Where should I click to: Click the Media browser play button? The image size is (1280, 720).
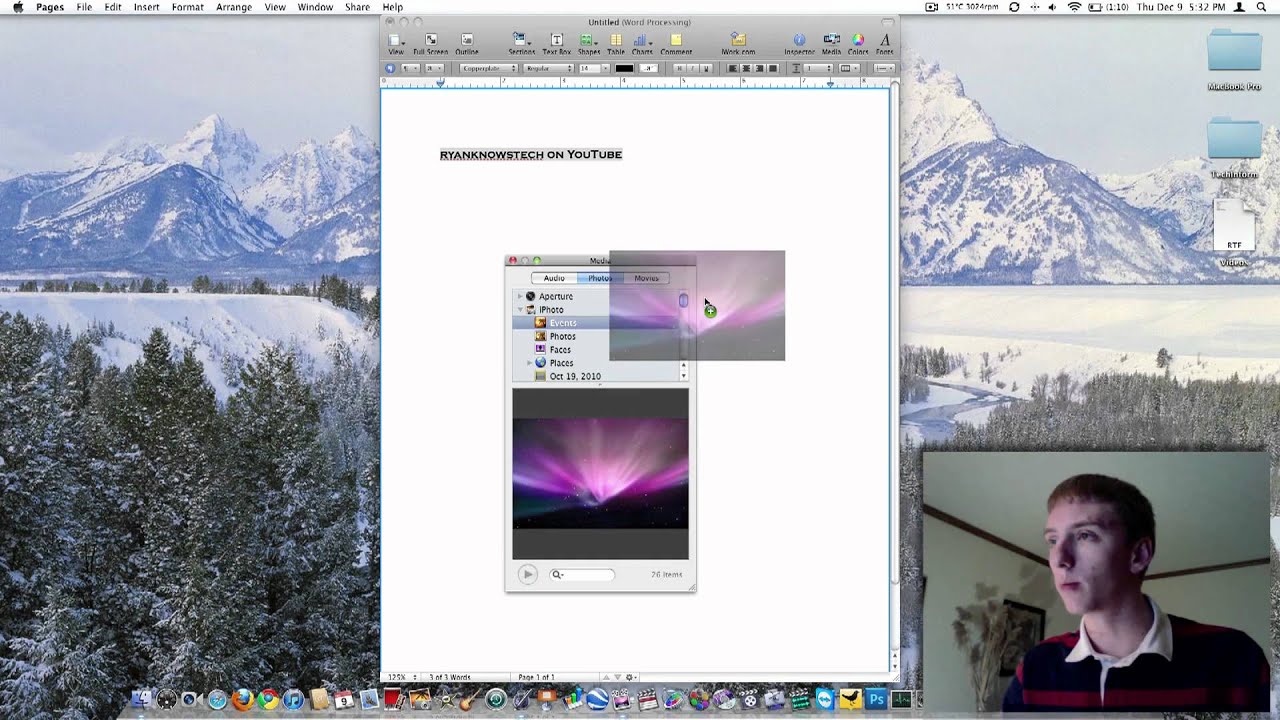pos(528,574)
